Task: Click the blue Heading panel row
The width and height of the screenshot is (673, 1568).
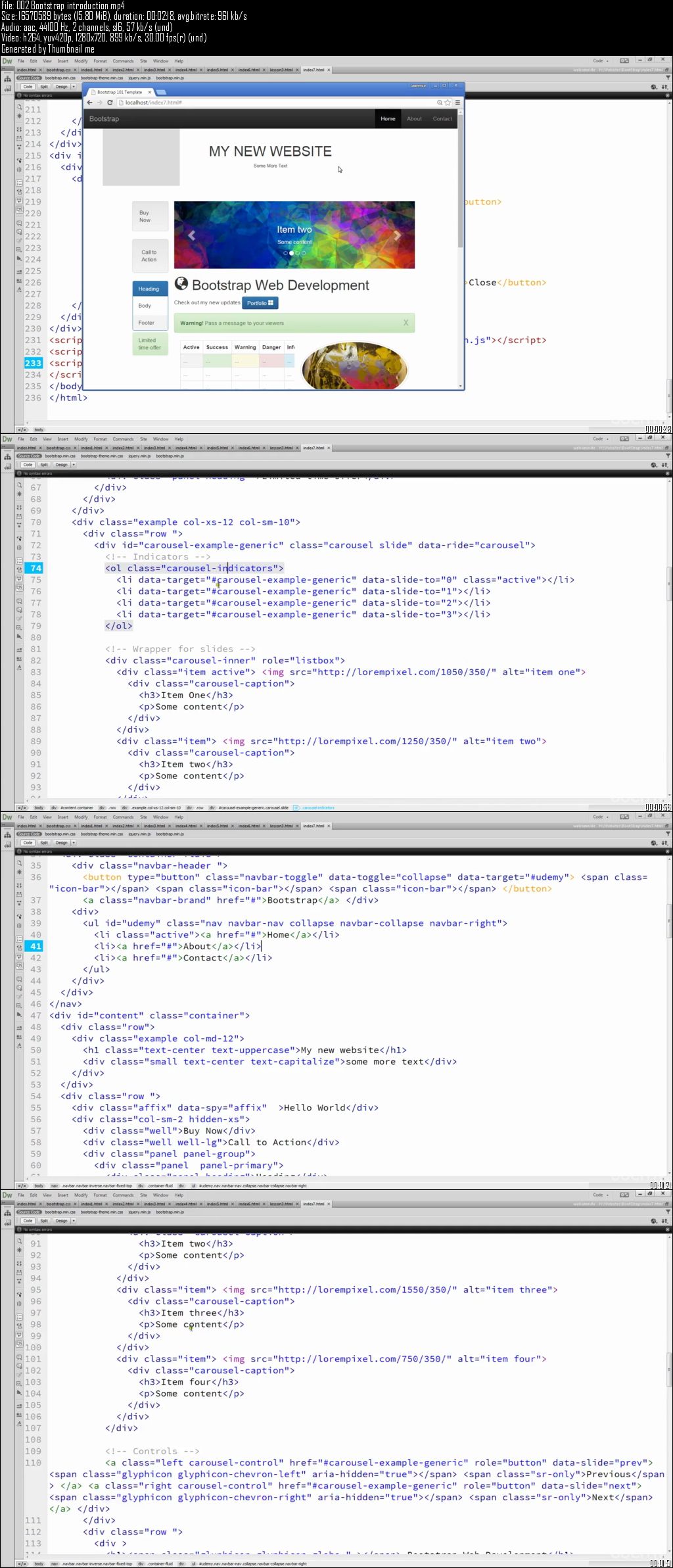Action: click(151, 289)
